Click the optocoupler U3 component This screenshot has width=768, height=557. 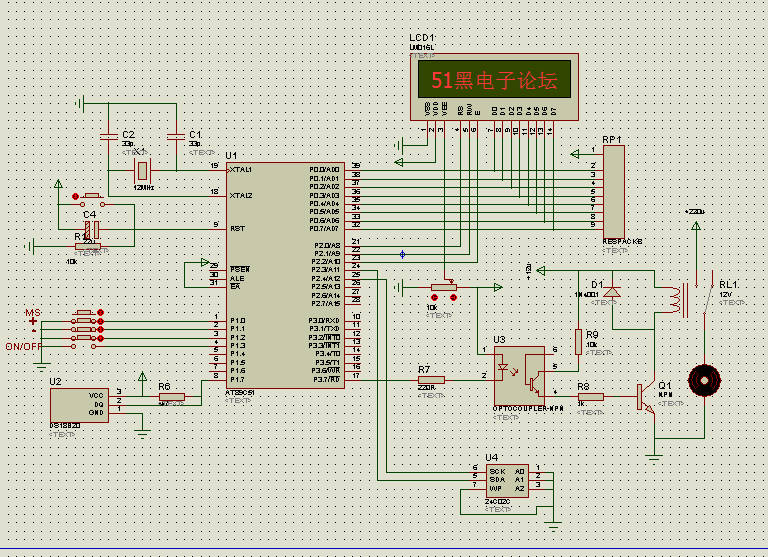[518, 375]
